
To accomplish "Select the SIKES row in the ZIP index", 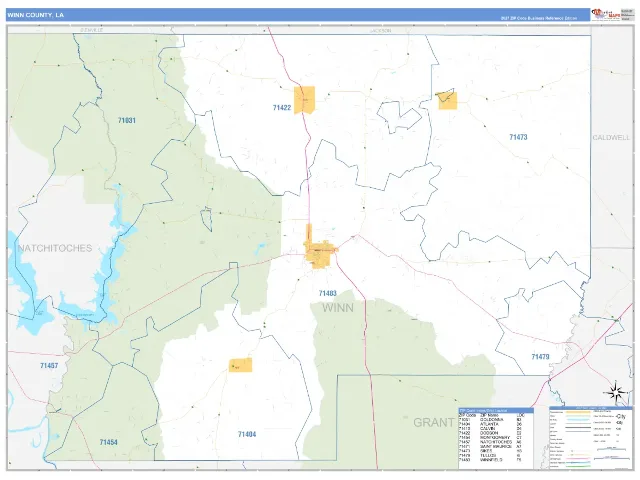I will (492, 451).
